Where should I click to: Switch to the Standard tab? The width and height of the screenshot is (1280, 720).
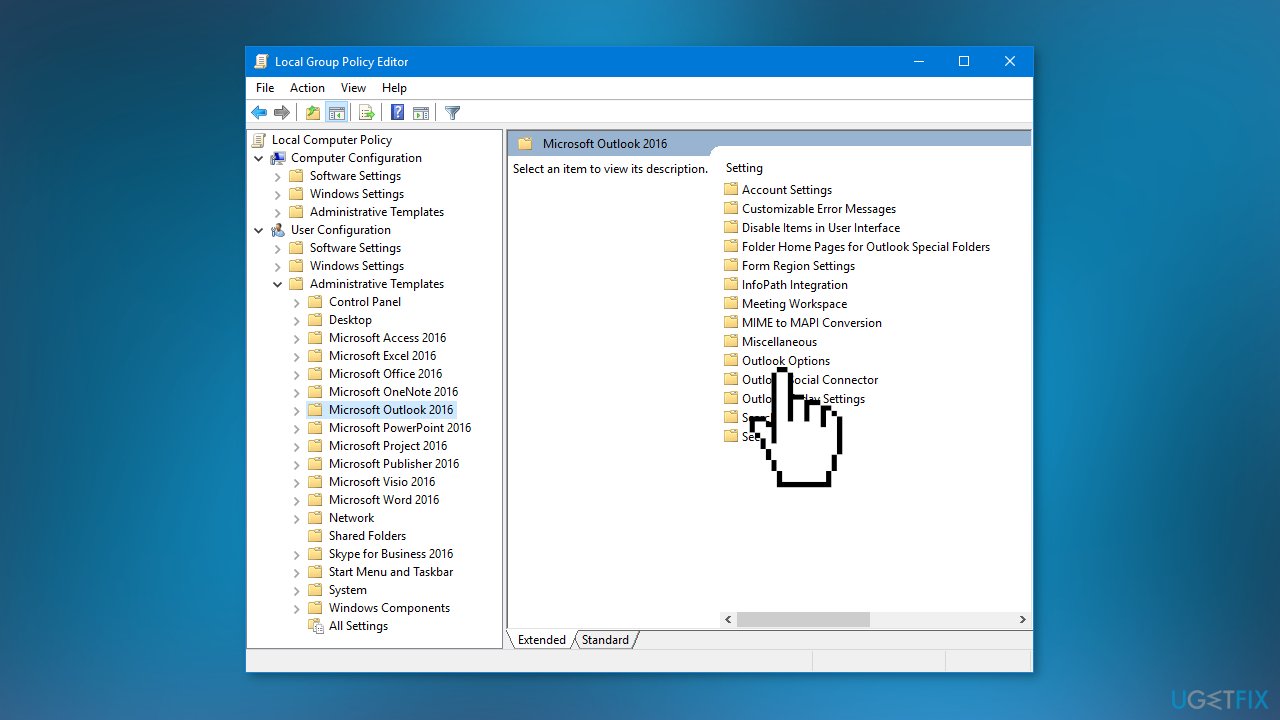tap(605, 640)
